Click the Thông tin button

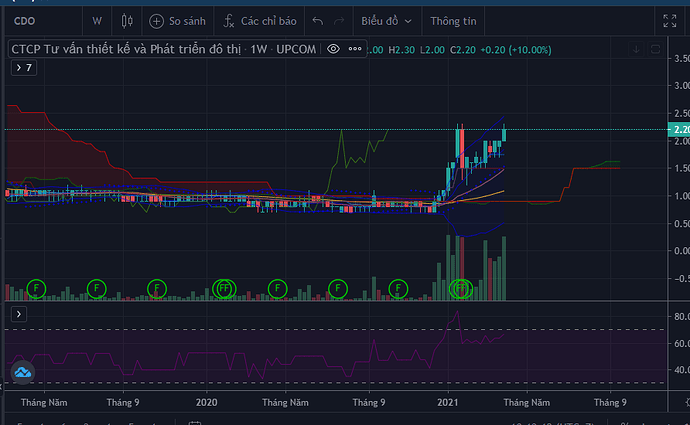[453, 20]
